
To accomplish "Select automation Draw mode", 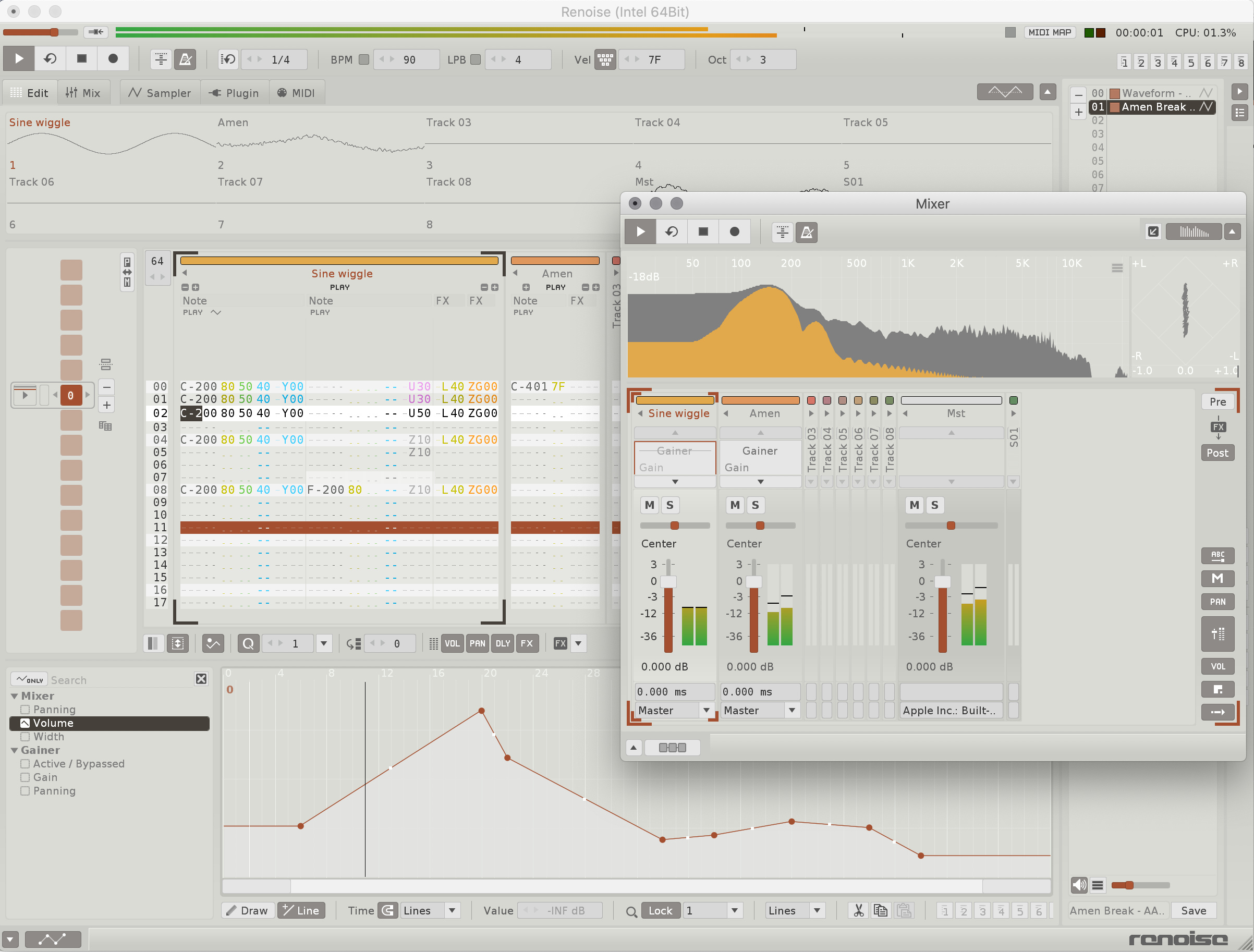I will tap(247, 910).
